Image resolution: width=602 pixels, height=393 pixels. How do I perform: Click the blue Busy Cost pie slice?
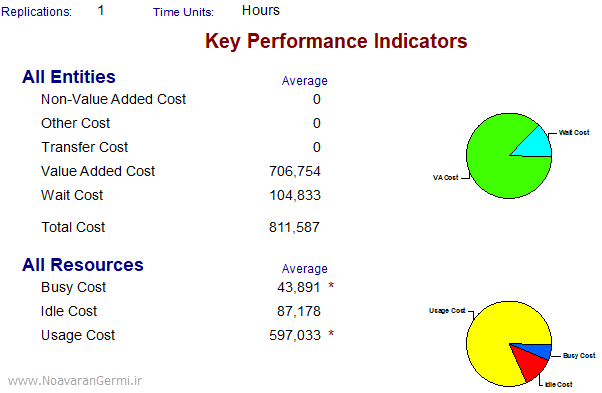(539, 350)
